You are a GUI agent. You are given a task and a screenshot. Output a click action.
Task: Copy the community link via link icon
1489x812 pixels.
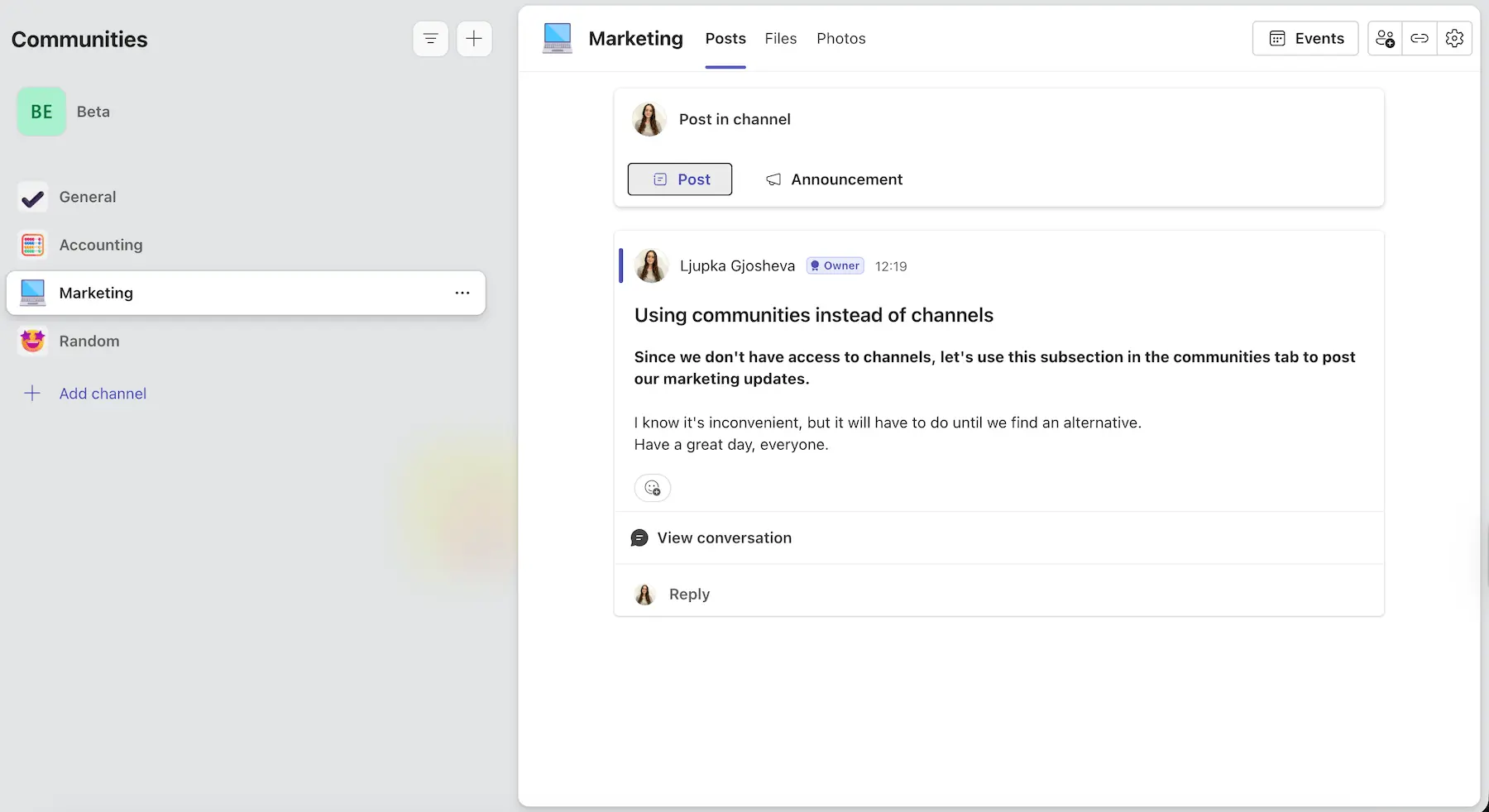[x=1420, y=38]
